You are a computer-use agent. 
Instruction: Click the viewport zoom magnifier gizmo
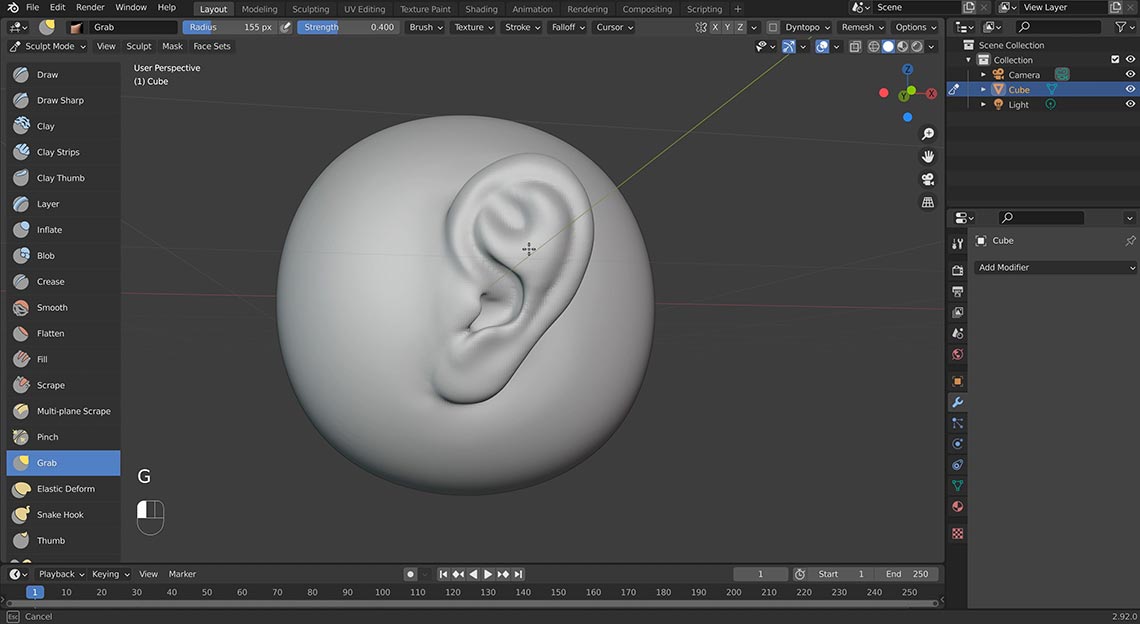click(928, 134)
